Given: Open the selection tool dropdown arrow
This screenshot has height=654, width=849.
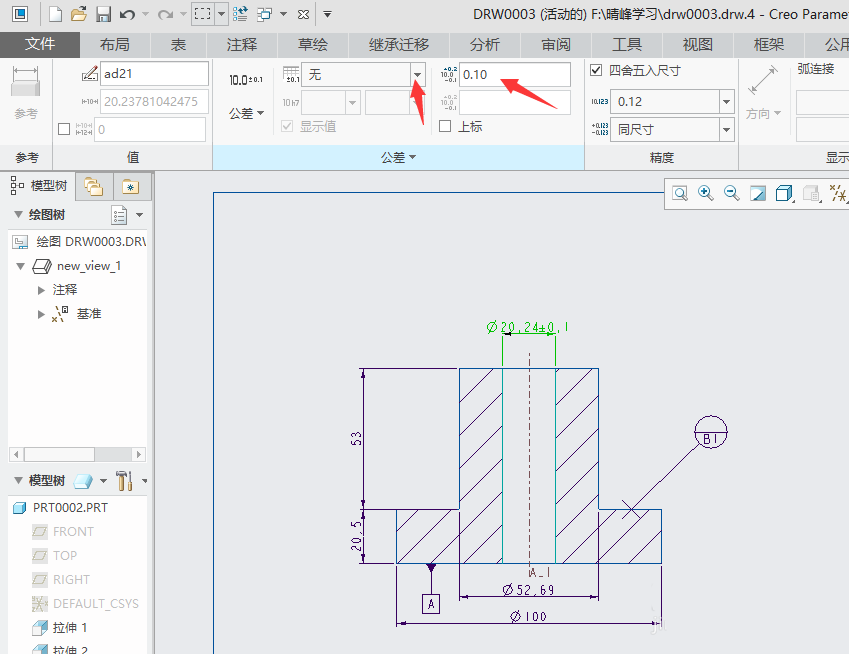Looking at the screenshot, I should click(221, 14).
